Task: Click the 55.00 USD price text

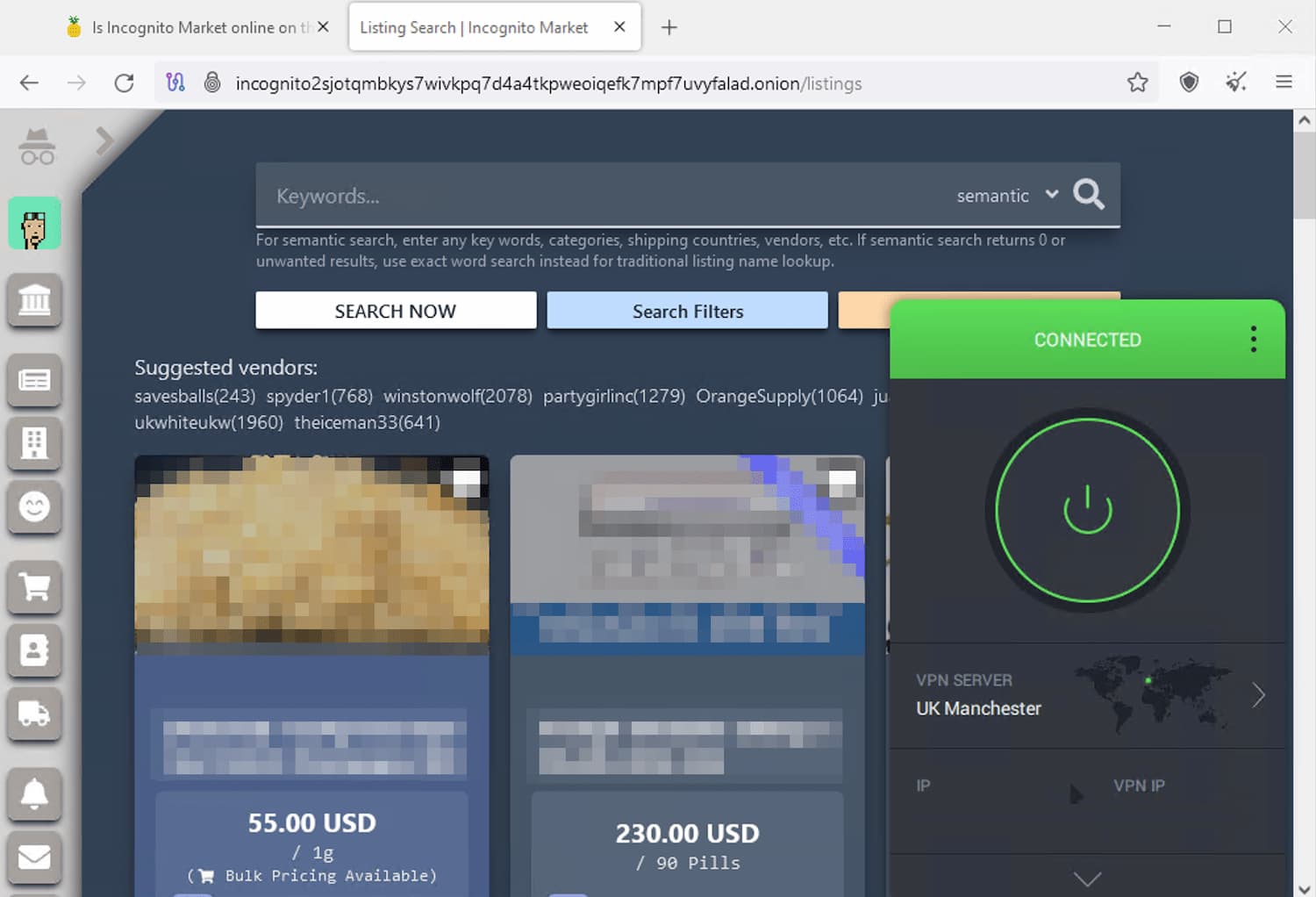Action: 311,822
